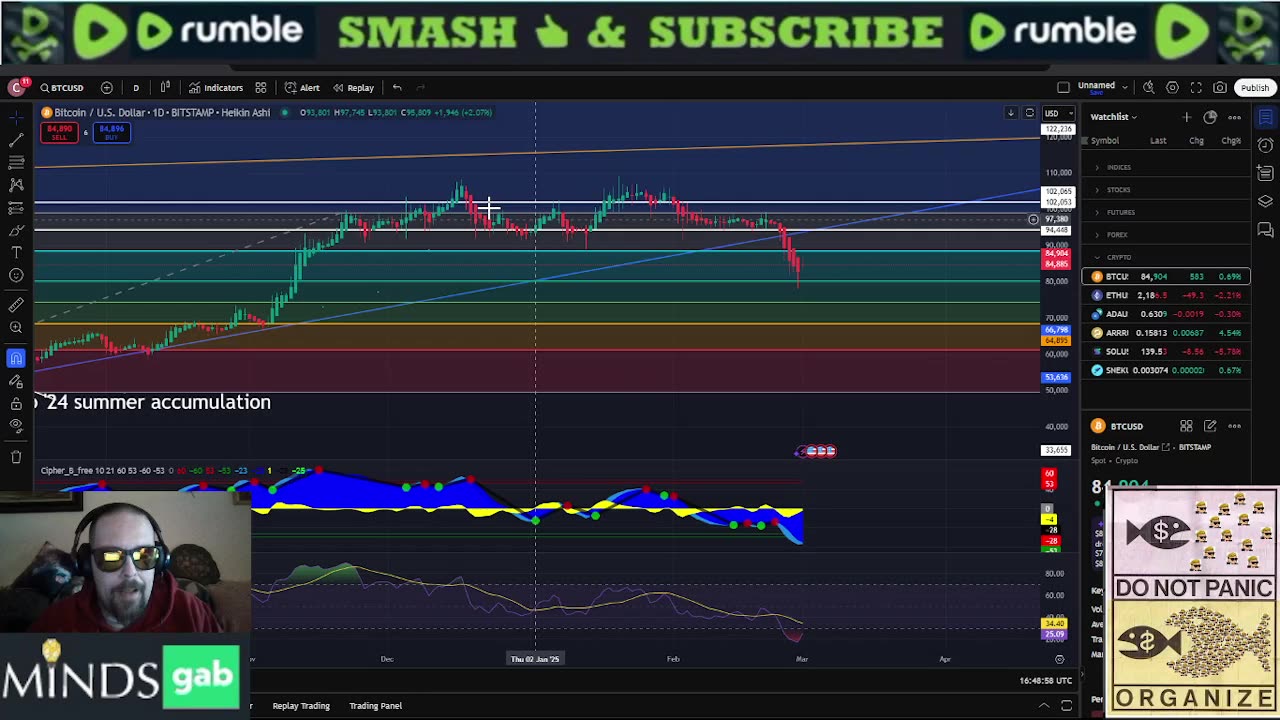Click the undo arrow in top toolbar
This screenshot has height=720, width=1280.
[x=397, y=88]
